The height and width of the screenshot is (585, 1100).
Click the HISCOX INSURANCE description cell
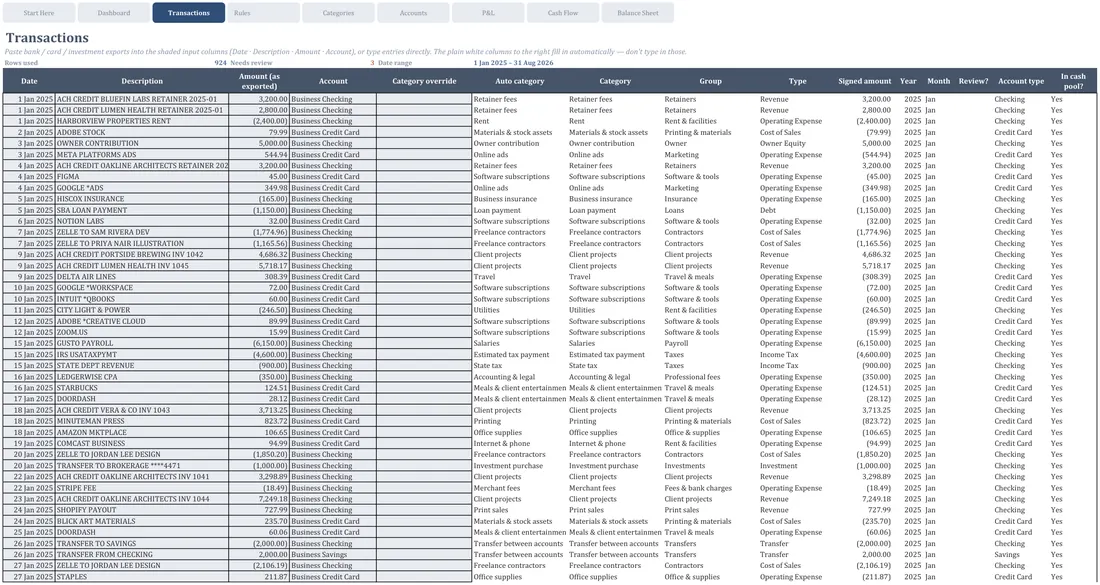[142, 199]
